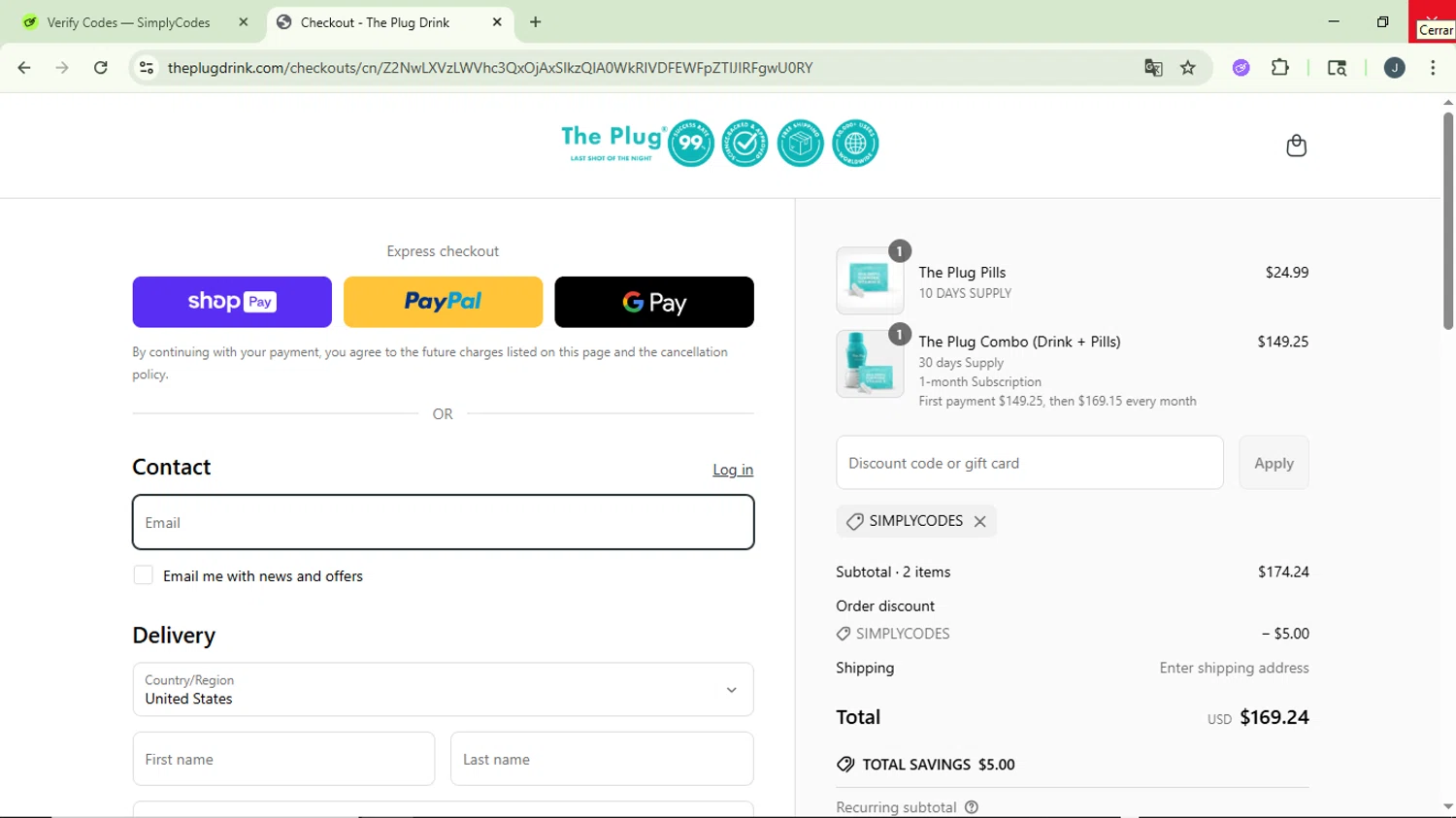Click The Plug logo in header
Viewport: 1456px width, 818px height.
[x=613, y=143]
